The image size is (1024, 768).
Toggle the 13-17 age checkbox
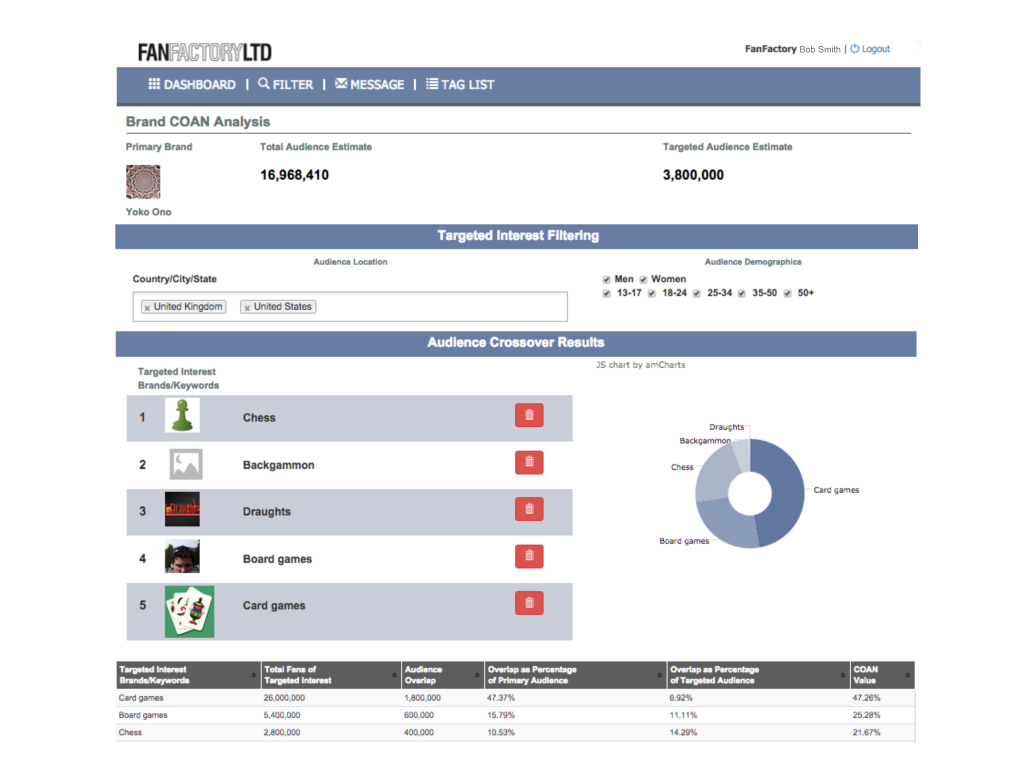click(x=607, y=294)
